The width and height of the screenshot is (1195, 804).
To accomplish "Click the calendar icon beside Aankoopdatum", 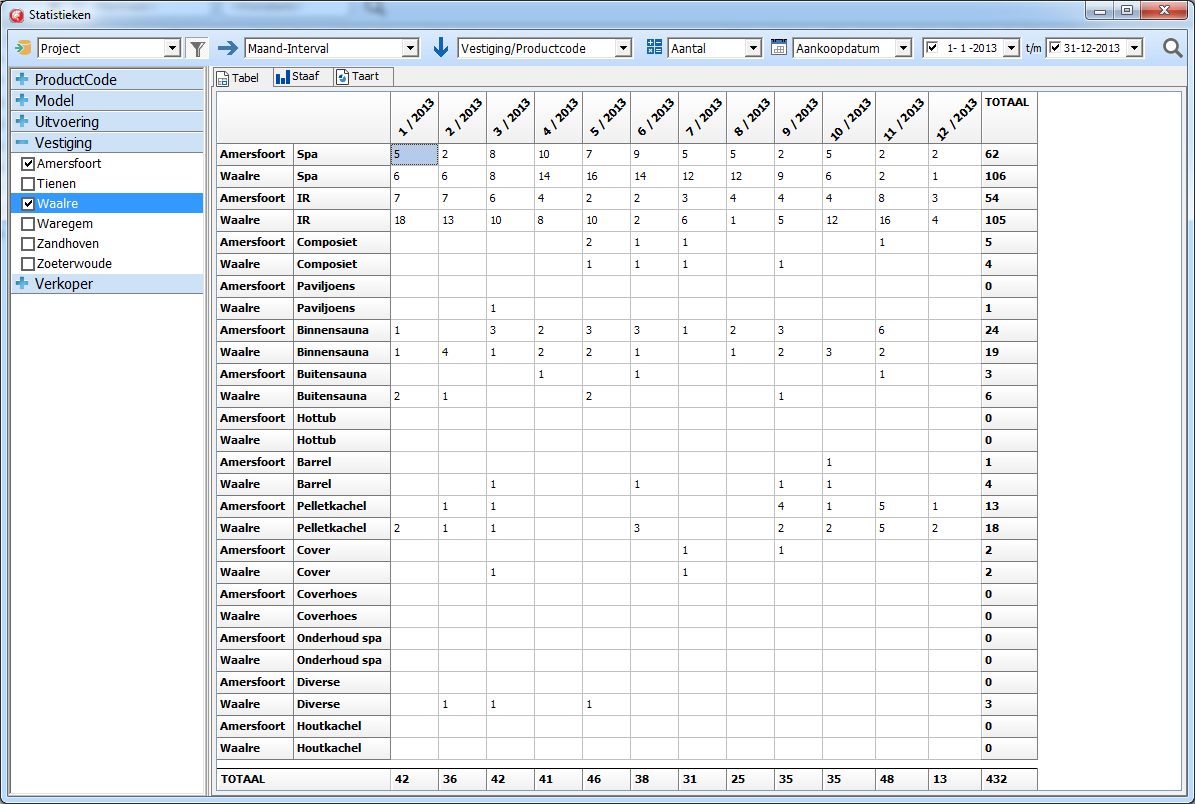I will [x=780, y=48].
